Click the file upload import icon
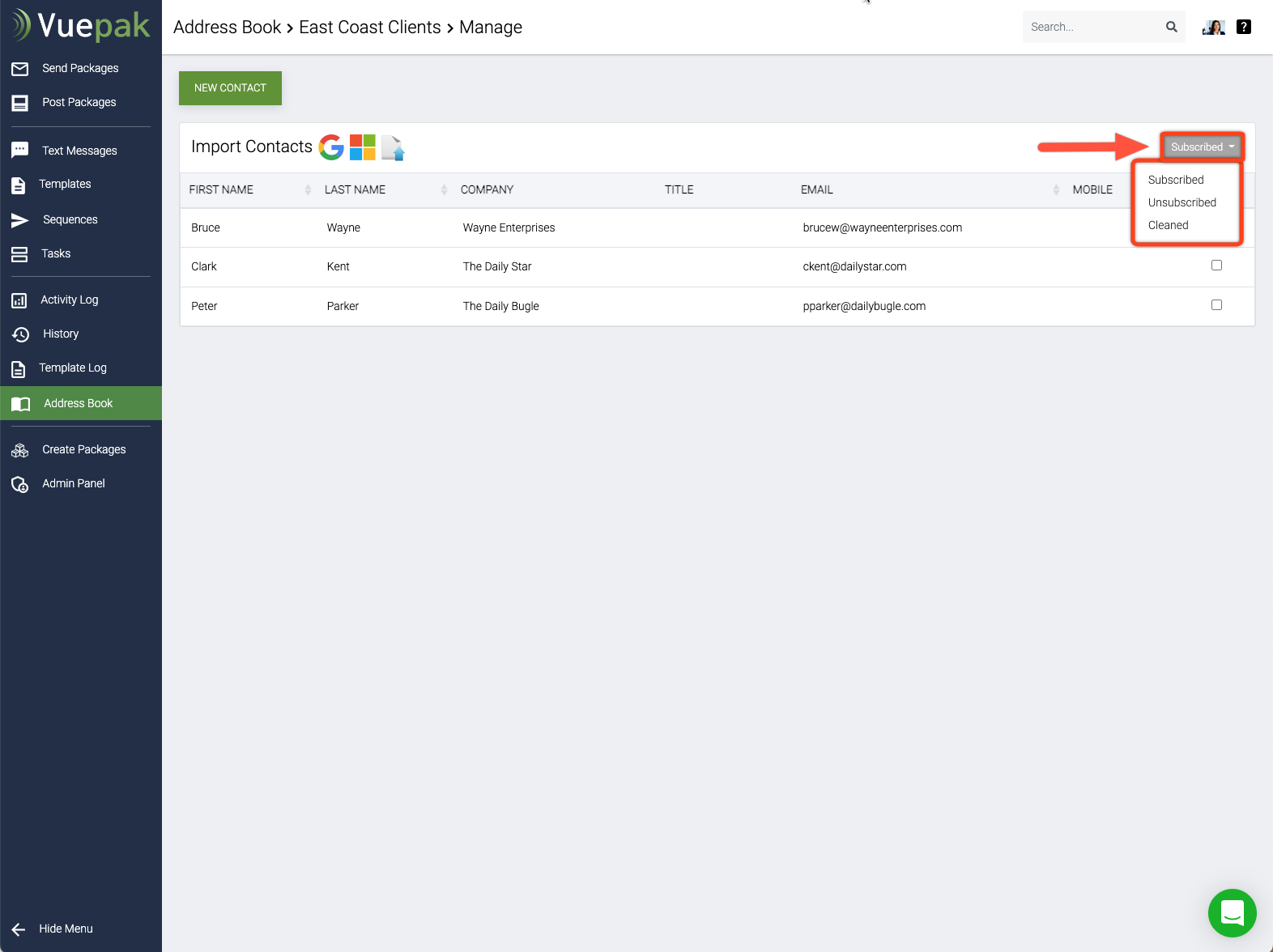The width and height of the screenshot is (1273, 952). [393, 148]
